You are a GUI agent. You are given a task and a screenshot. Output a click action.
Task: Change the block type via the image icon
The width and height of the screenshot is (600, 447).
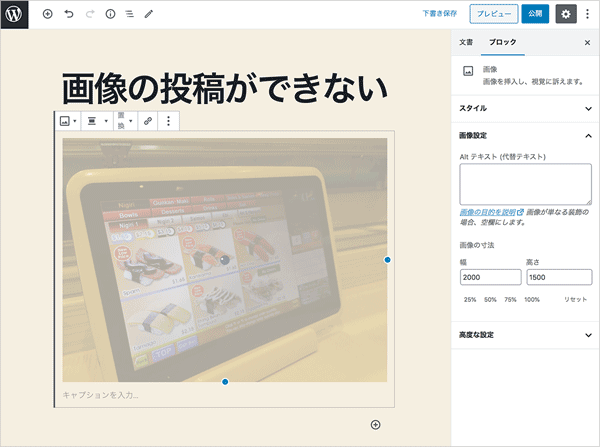pyautogui.click(x=68, y=121)
